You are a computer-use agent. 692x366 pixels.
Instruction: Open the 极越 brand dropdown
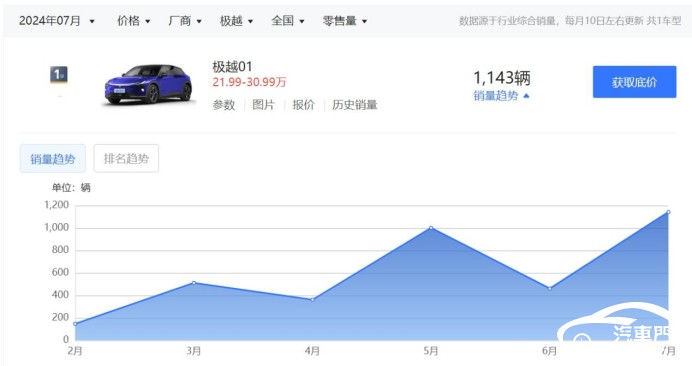point(237,21)
